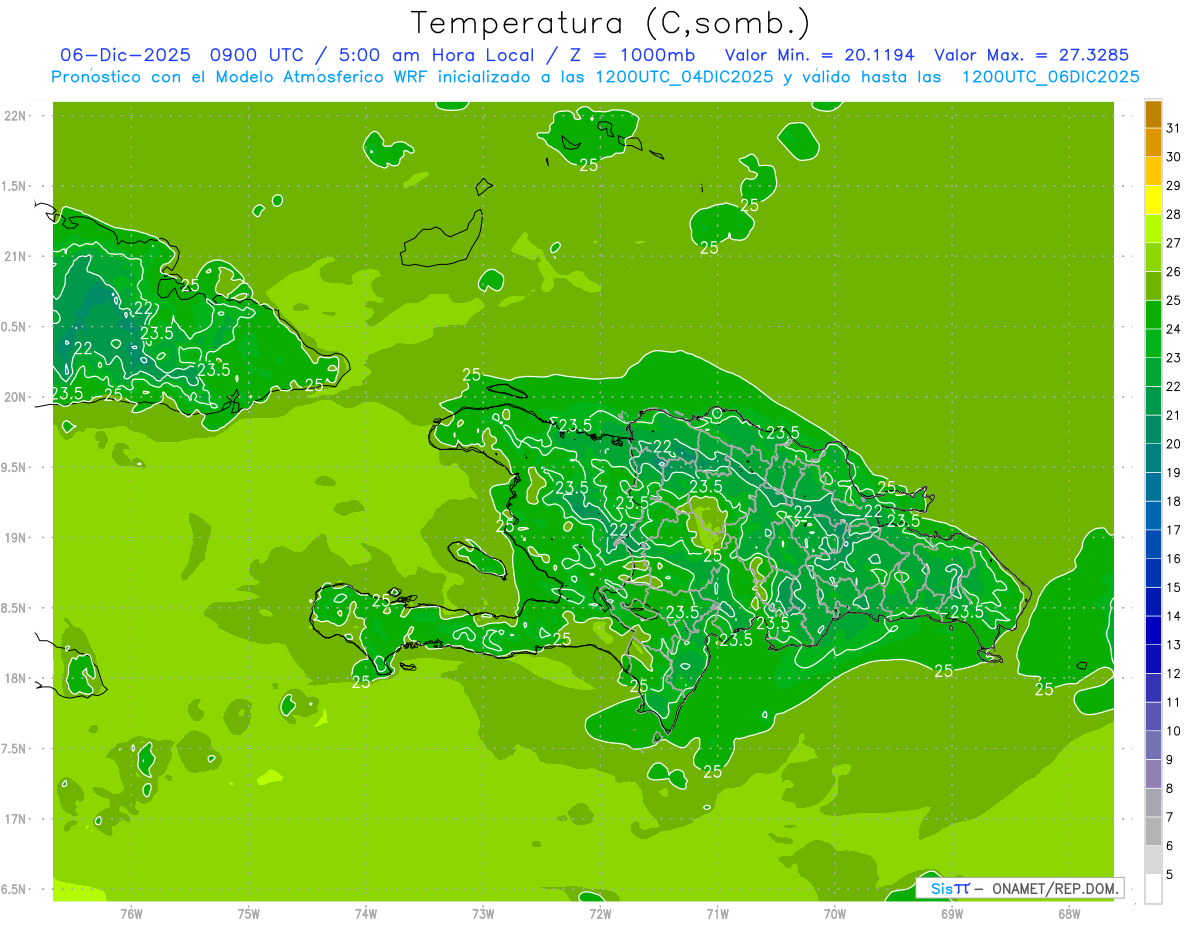
Task: Select the "06-Dic-2025" date text
Action: (x=127, y=55)
